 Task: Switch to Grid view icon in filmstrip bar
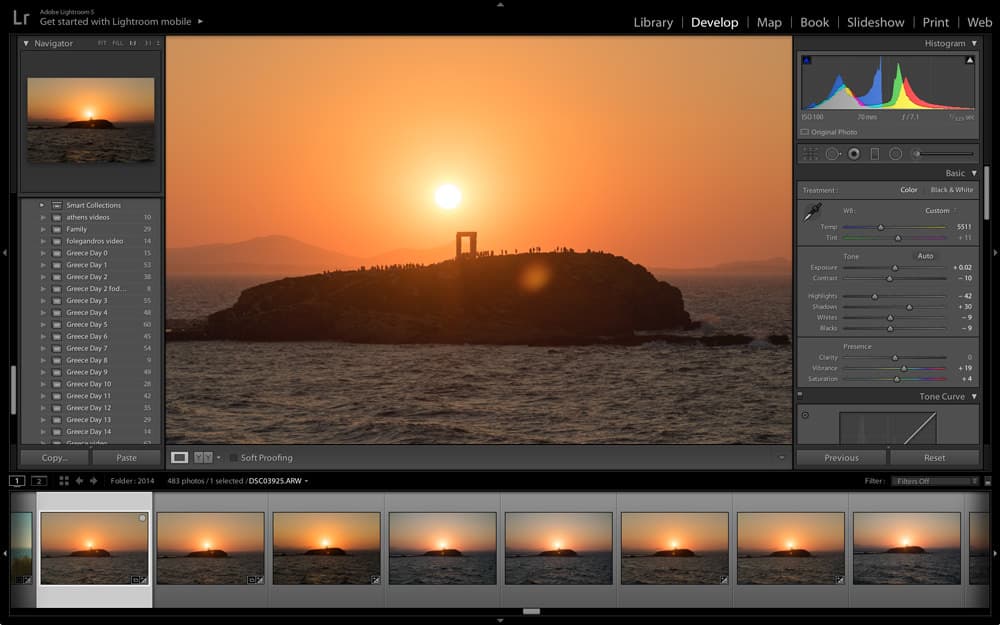pyautogui.click(x=64, y=481)
